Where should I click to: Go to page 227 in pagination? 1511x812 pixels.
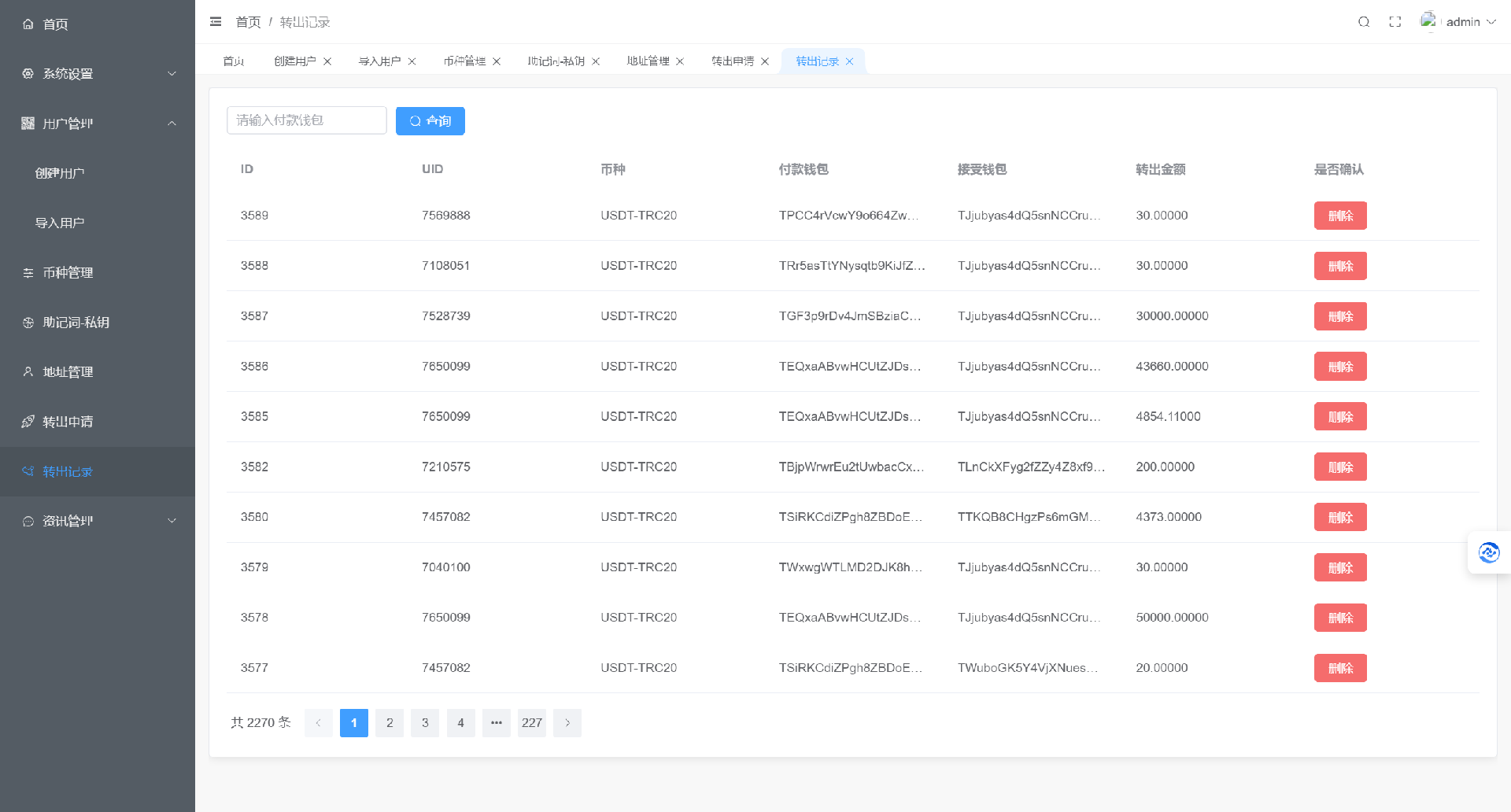tap(532, 723)
